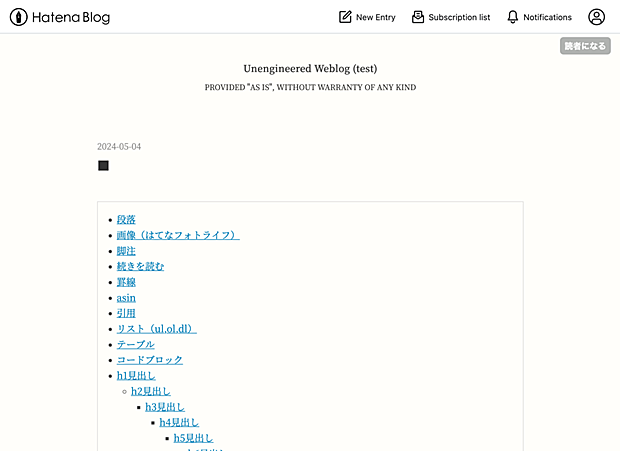Open the テーブル contents link

pyautogui.click(x=136, y=345)
